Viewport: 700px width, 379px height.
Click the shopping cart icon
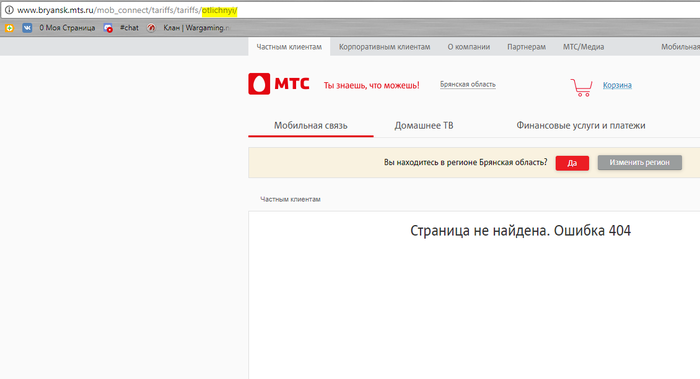(x=581, y=87)
